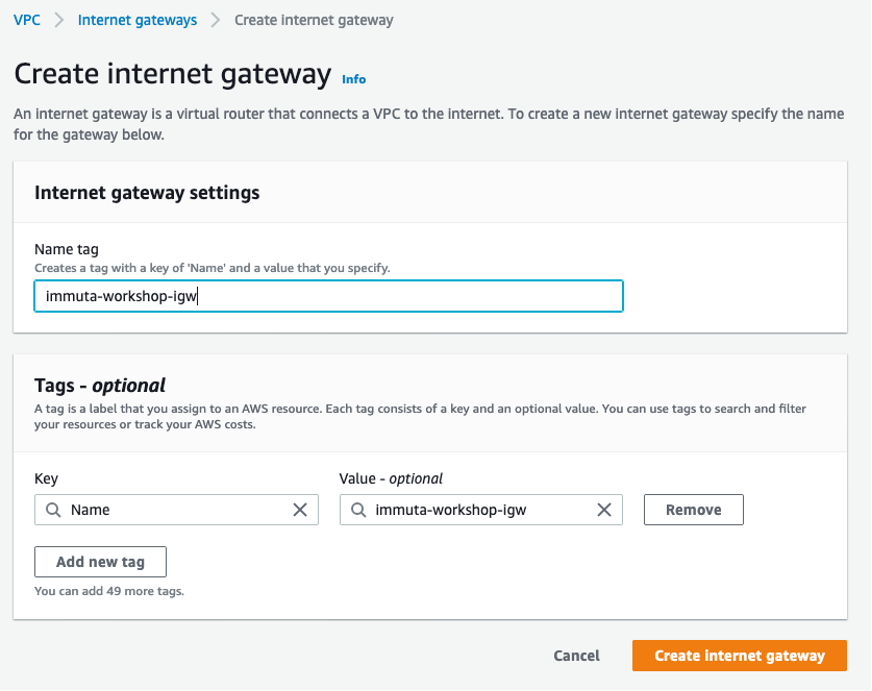
Task: Remove the Name tag row
Action: (693, 510)
